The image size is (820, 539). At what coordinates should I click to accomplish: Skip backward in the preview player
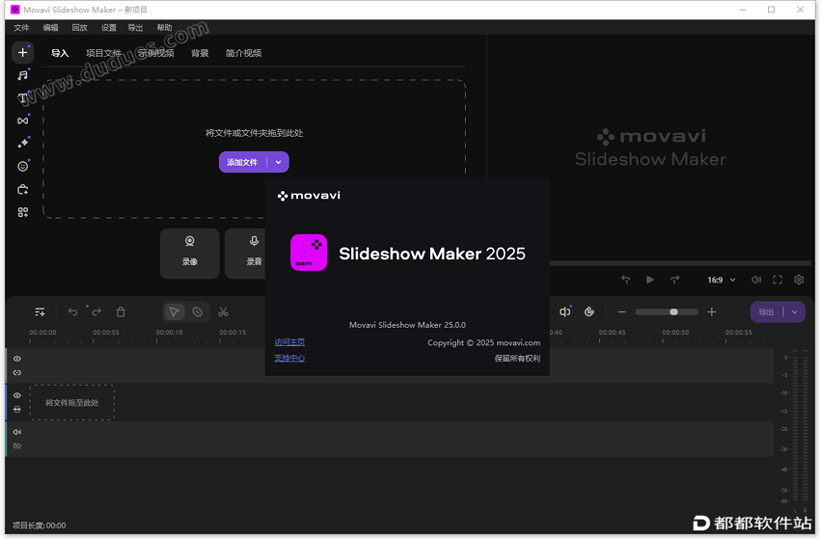click(625, 280)
